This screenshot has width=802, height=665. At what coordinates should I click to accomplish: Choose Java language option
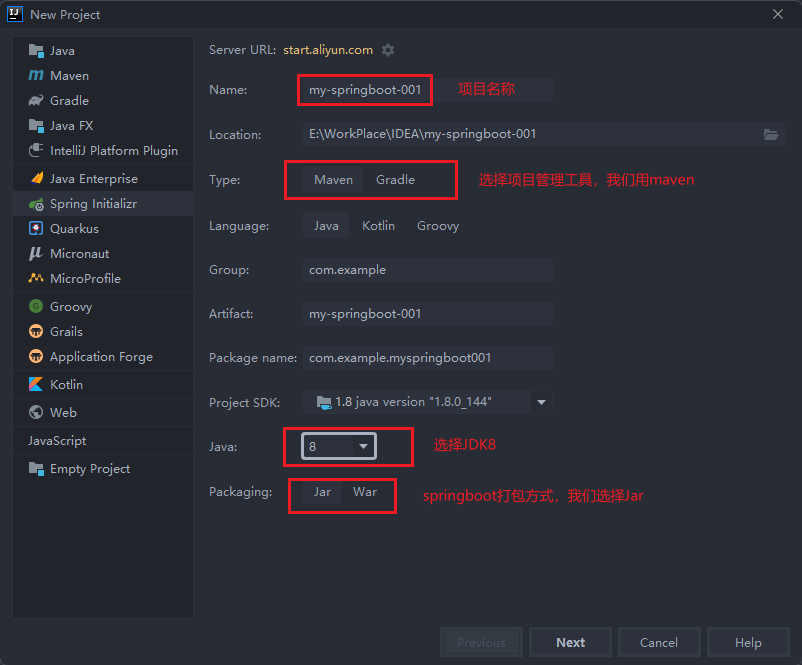326,226
